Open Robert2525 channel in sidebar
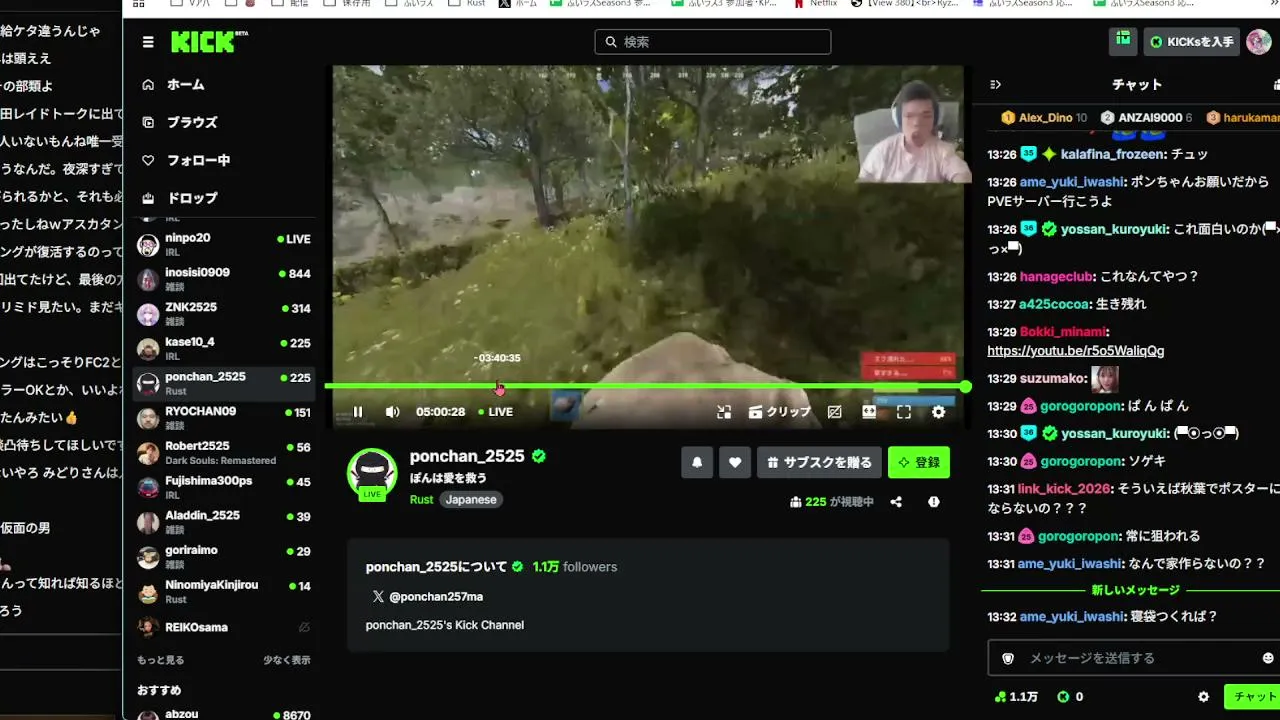This screenshot has height=720, width=1280. coord(224,452)
